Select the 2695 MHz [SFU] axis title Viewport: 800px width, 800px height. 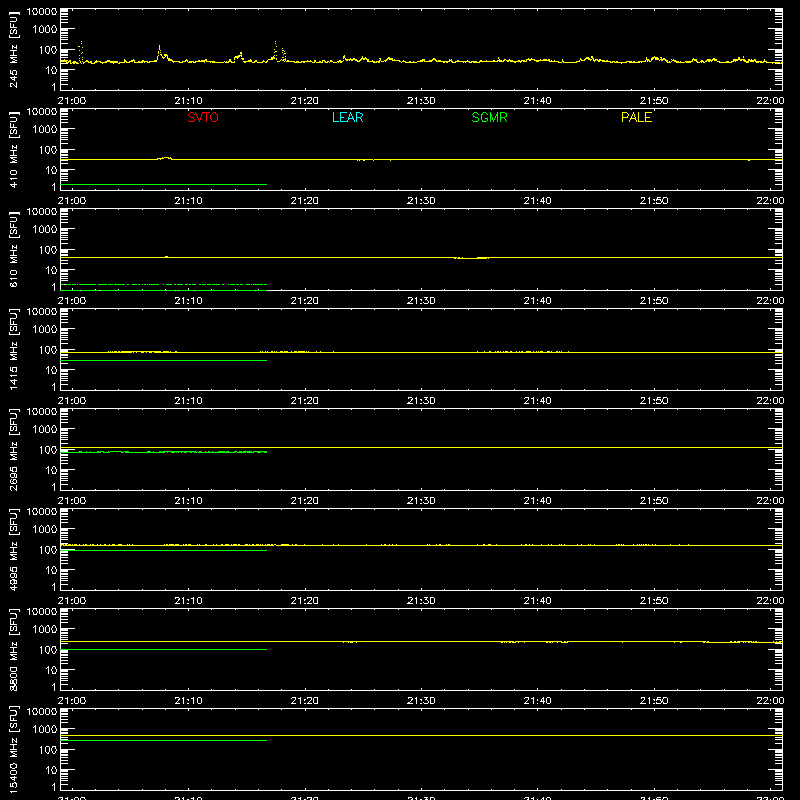point(13,449)
